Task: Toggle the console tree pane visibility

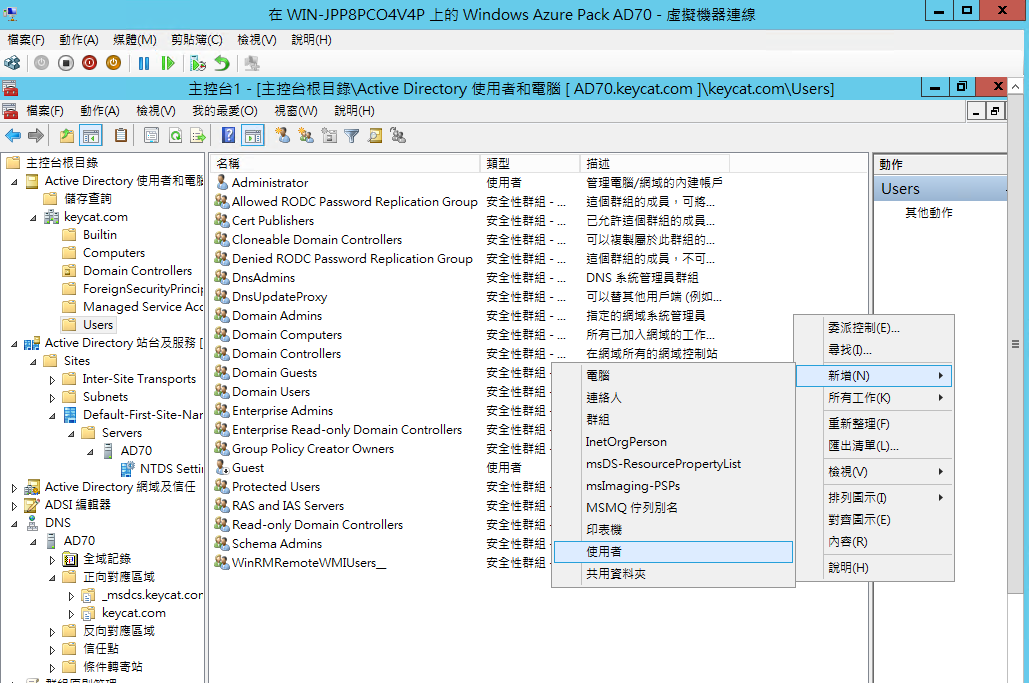Action: (x=91, y=136)
